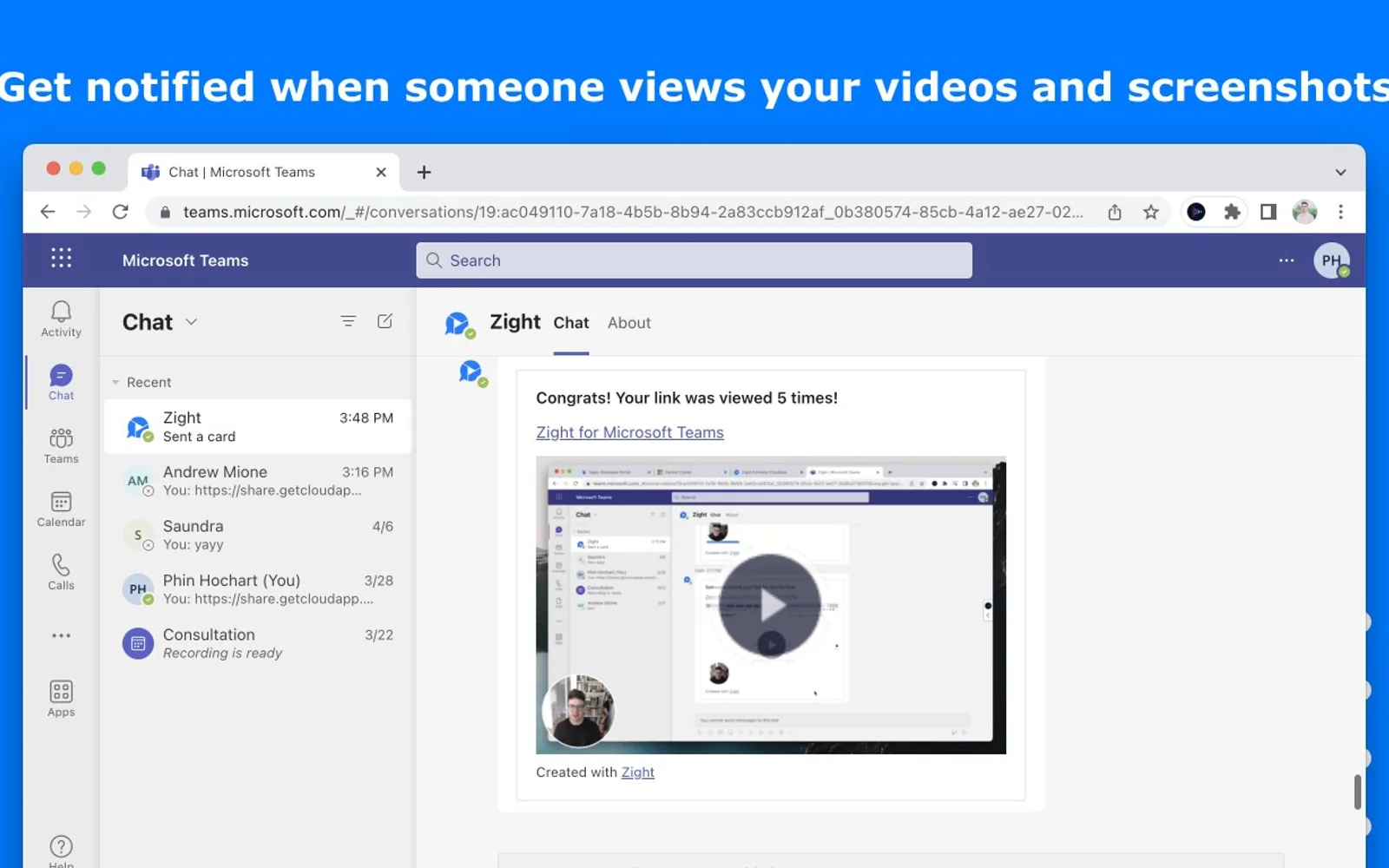1389x868 pixels.
Task: Bookmark page with the star icon
Action: pyautogui.click(x=1150, y=212)
